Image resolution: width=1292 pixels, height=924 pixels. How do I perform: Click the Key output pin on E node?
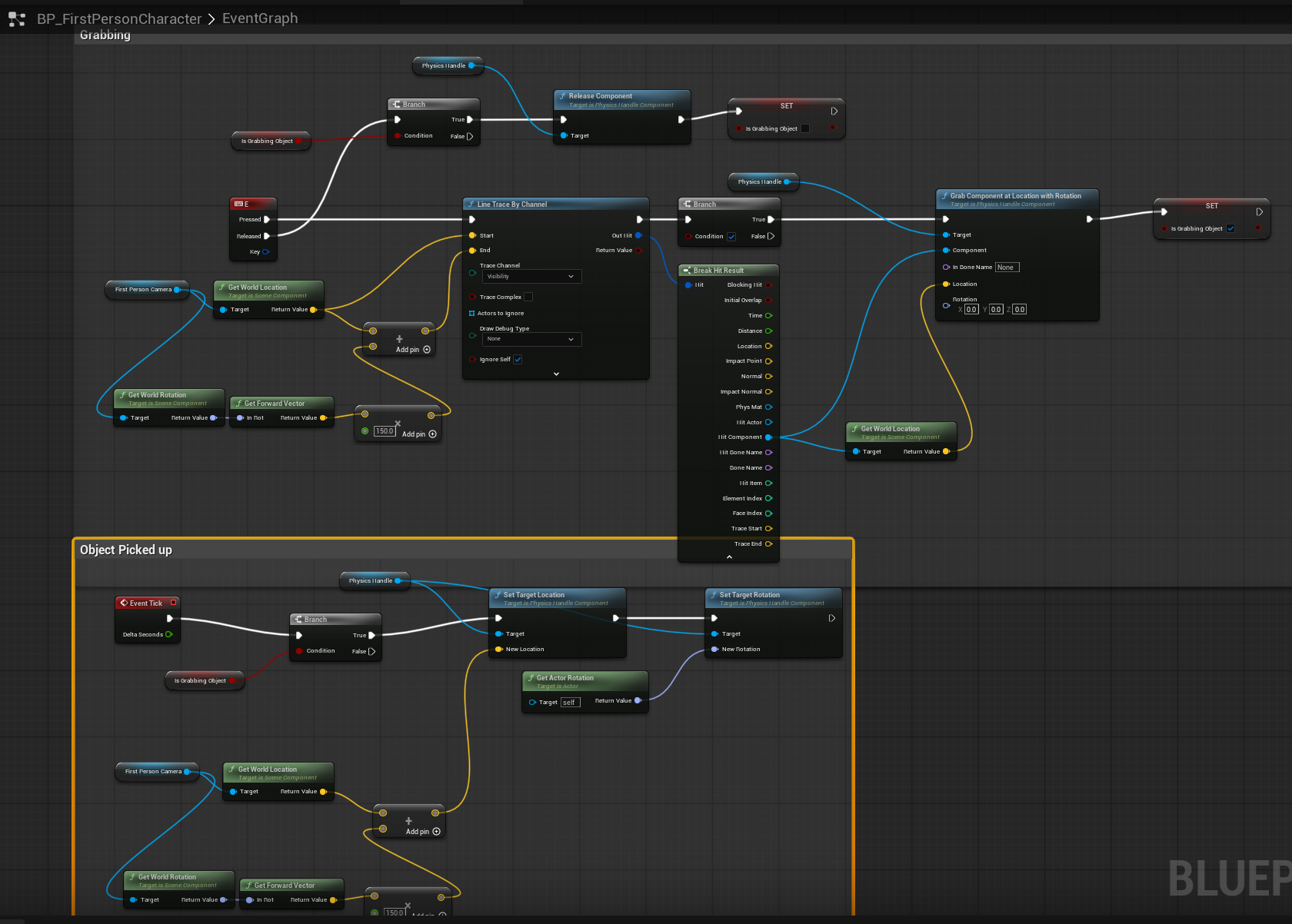[x=266, y=252]
